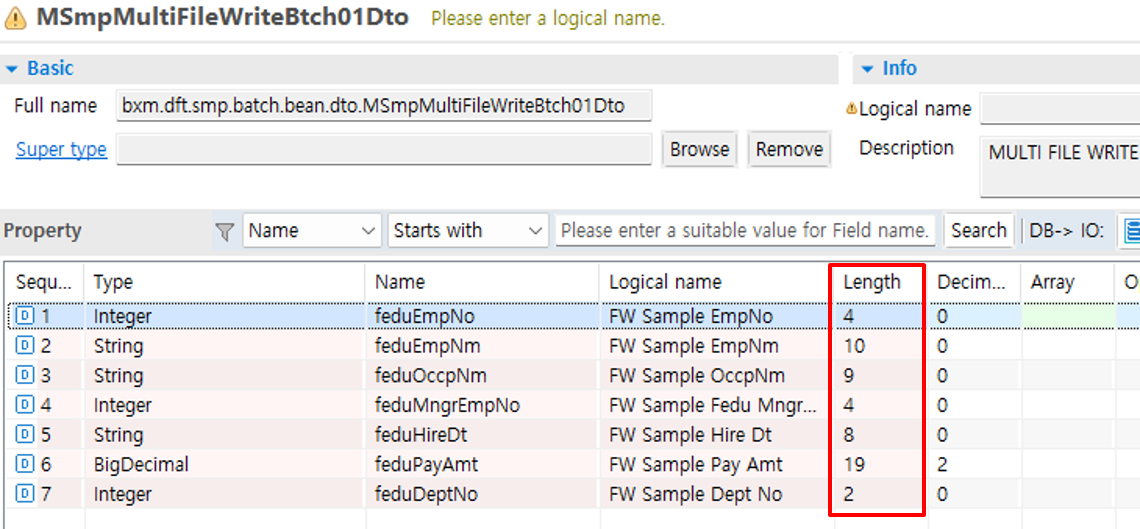Click the Full name text field

[384, 106]
